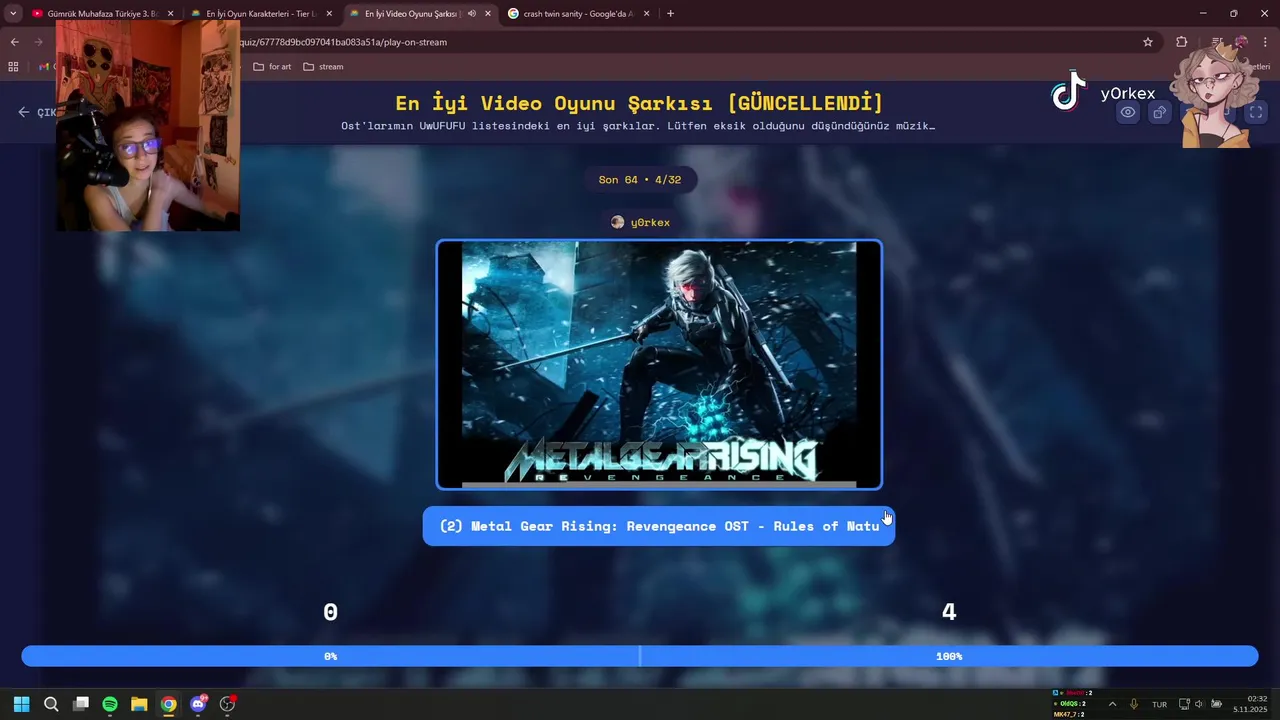This screenshot has height=720, width=1280.
Task: Click the Chrome taskbar icon
Action: (x=168, y=704)
